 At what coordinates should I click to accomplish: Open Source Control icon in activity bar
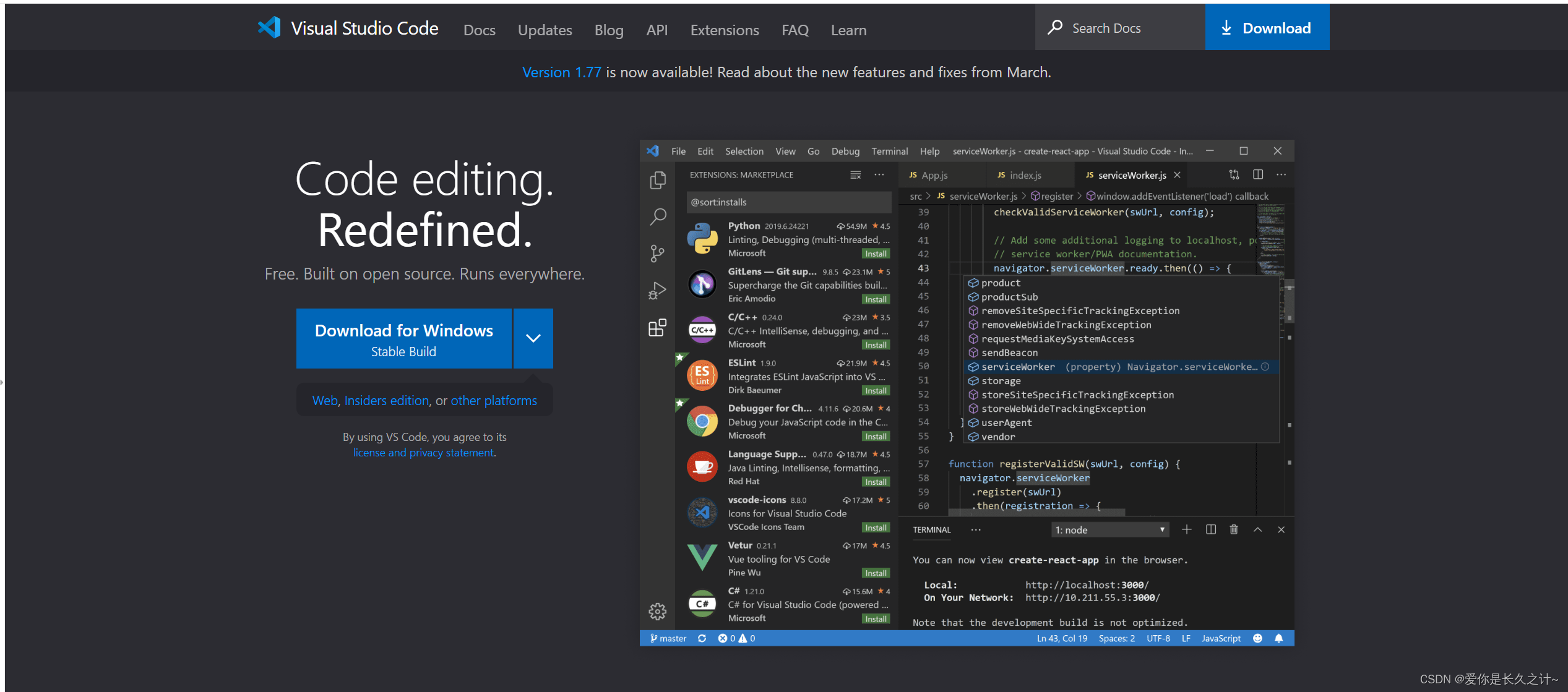[x=658, y=253]
